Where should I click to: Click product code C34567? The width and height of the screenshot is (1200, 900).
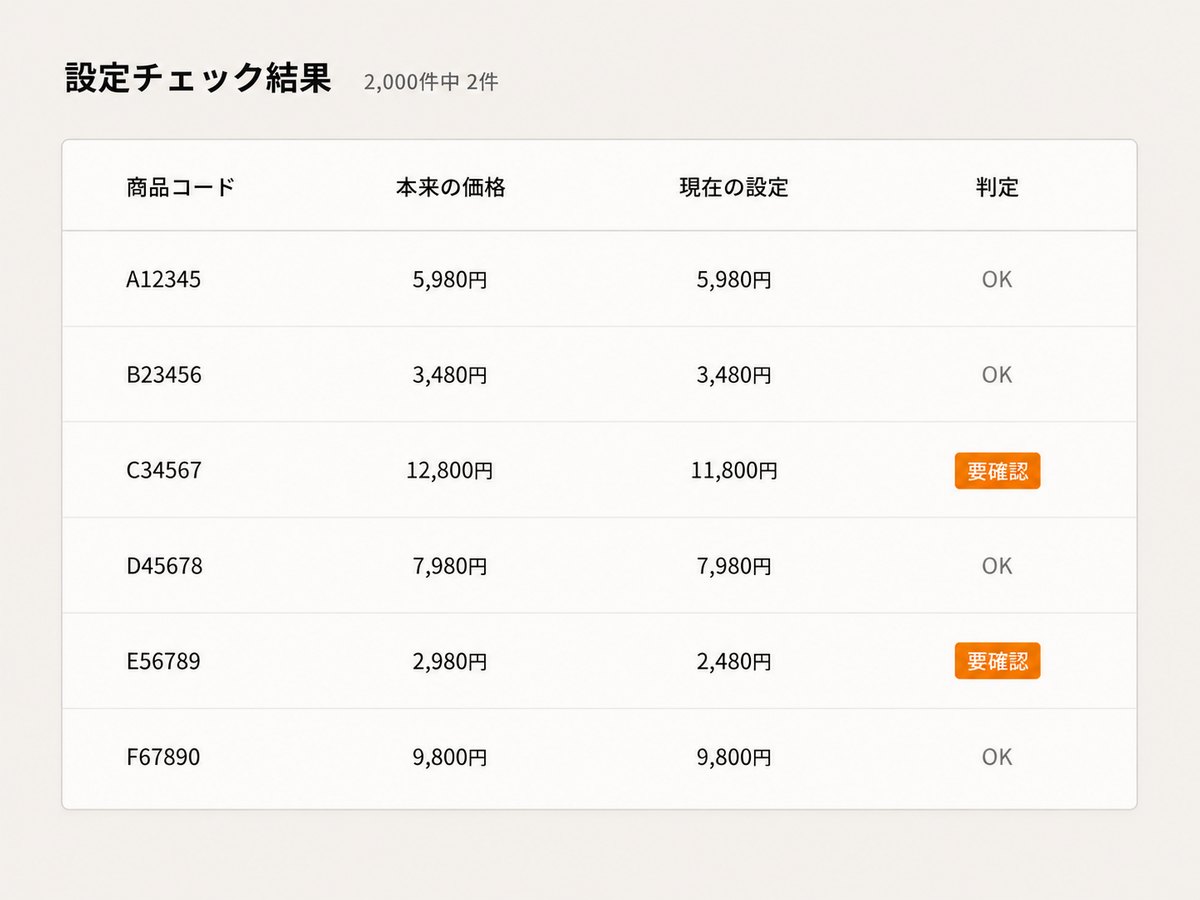click(x=164, y=470)
